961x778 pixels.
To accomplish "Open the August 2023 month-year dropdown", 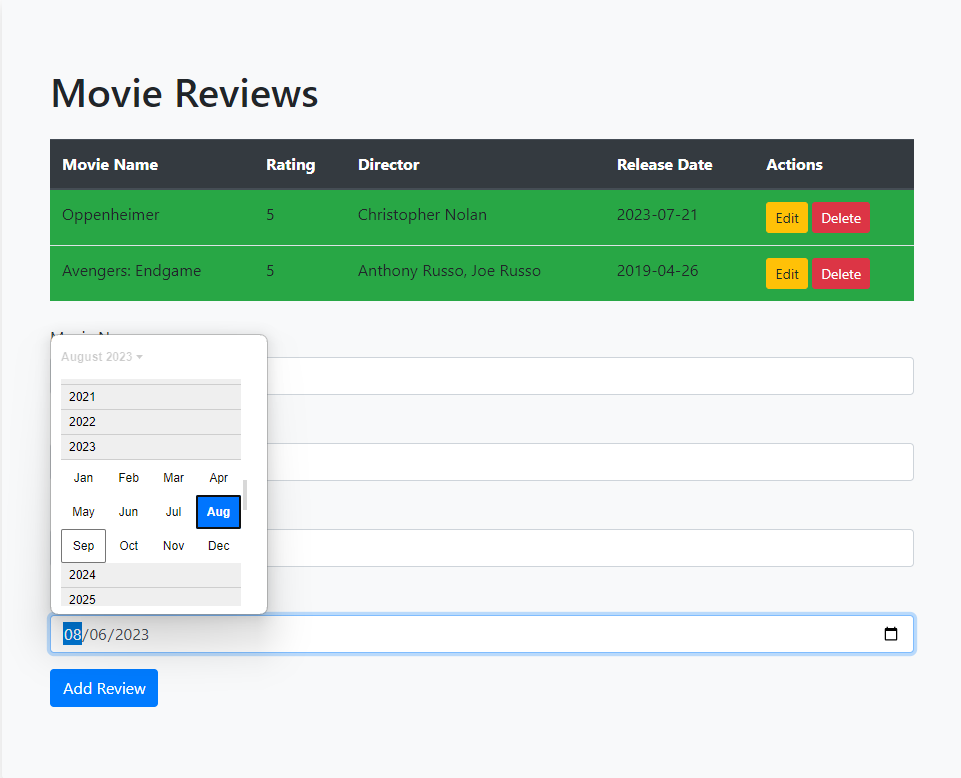I will (101, 356).
